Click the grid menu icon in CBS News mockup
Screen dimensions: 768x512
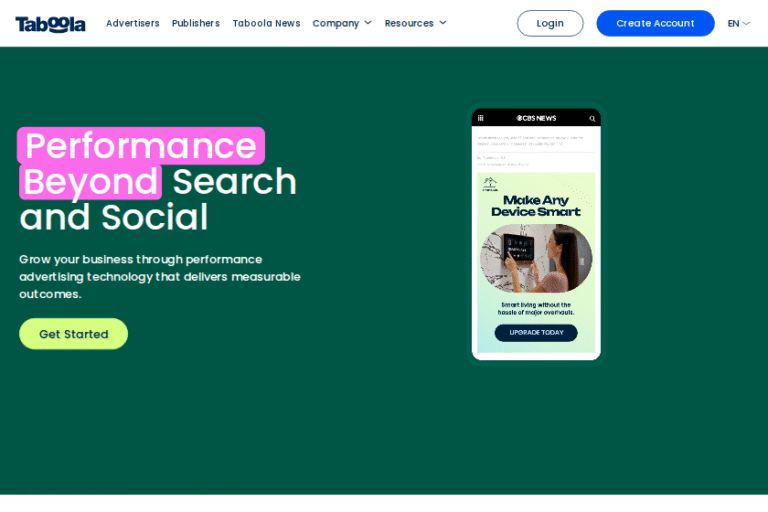(x=480, y=118)
